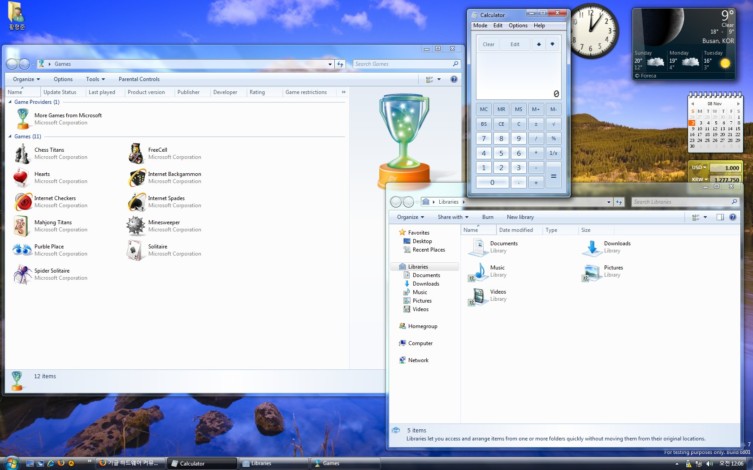The height and width of the screenshot is (470, 753).
Task: Go to next month in calendar gadget
Action: coord(738,103)
